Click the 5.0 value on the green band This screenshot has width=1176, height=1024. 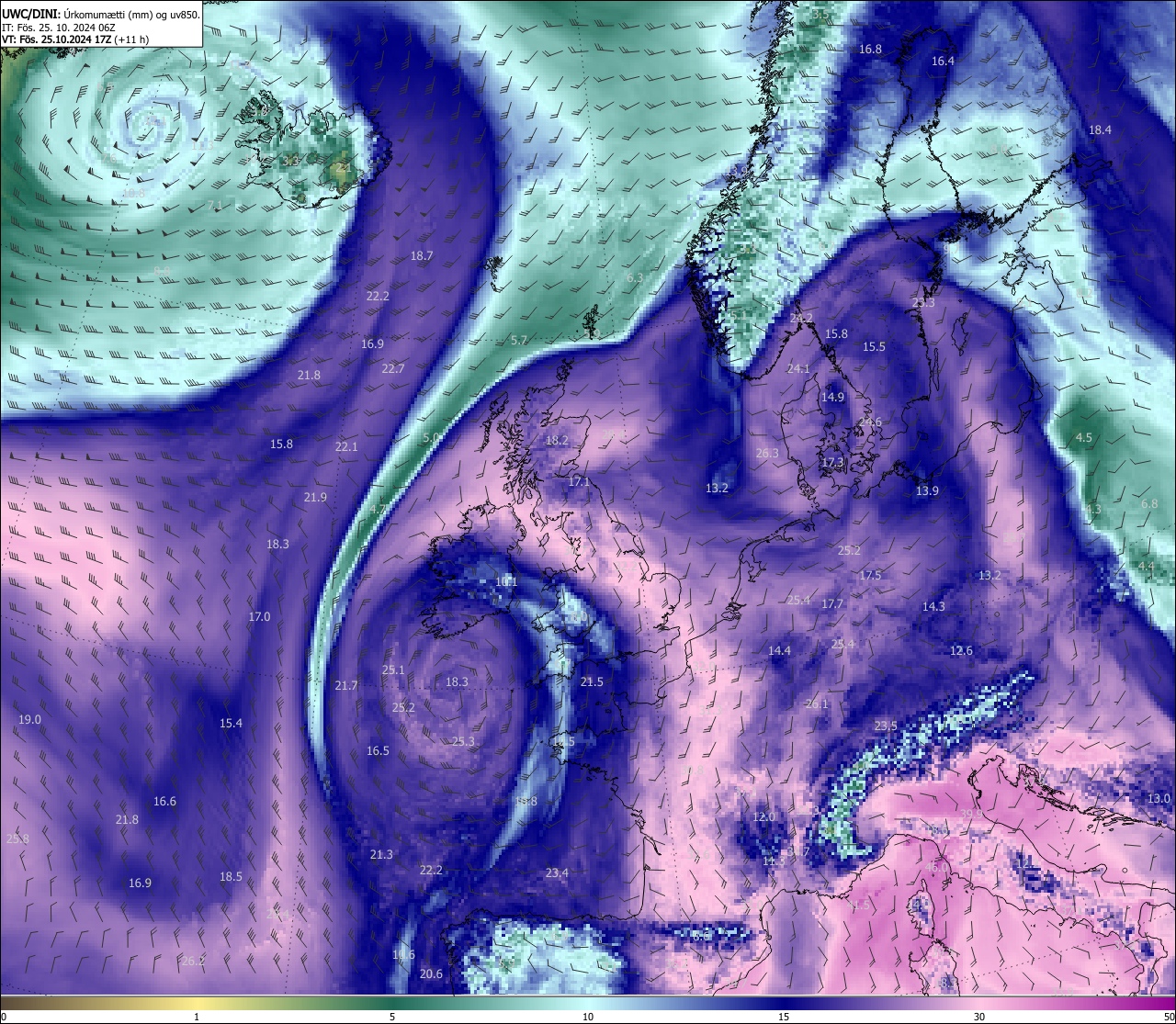tap(431, 438)
